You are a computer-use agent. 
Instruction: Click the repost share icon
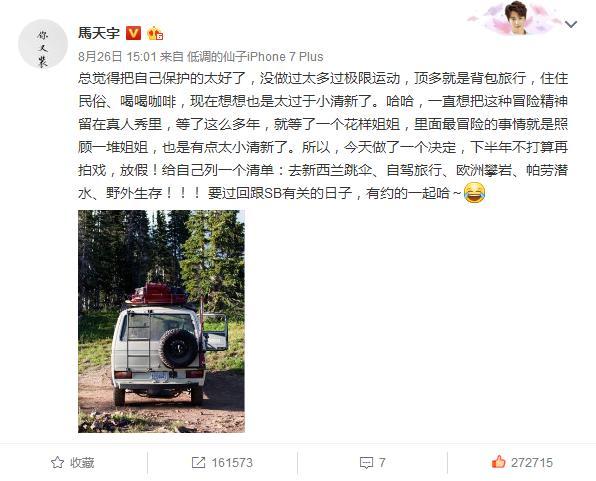point(198,463)
